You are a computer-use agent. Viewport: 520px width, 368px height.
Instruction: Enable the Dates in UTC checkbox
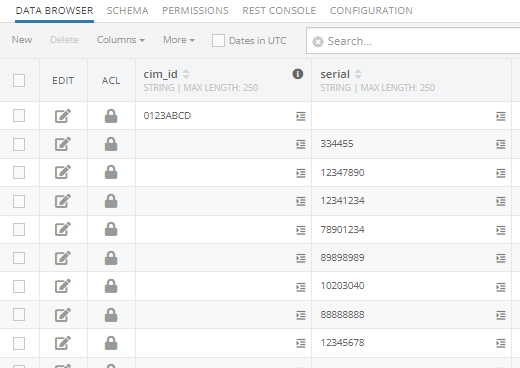click(x=218, y=41)
